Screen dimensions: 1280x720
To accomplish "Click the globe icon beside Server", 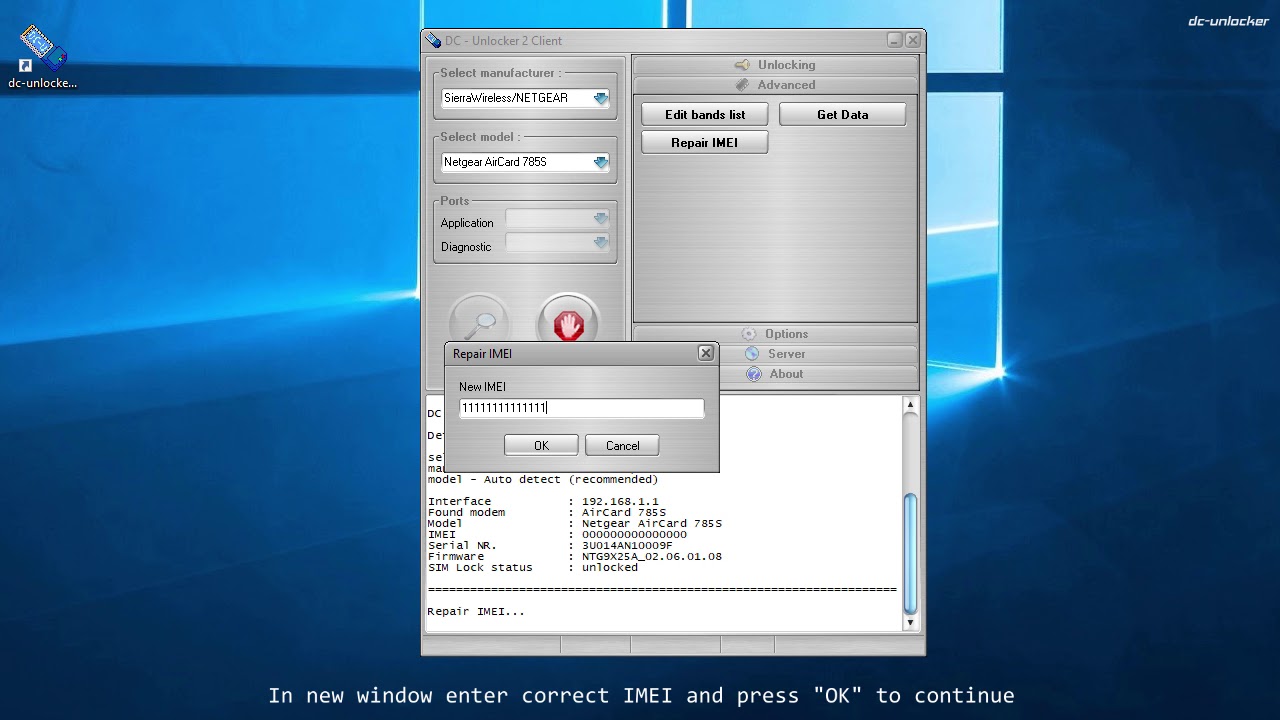I will (x=752, y=354).
